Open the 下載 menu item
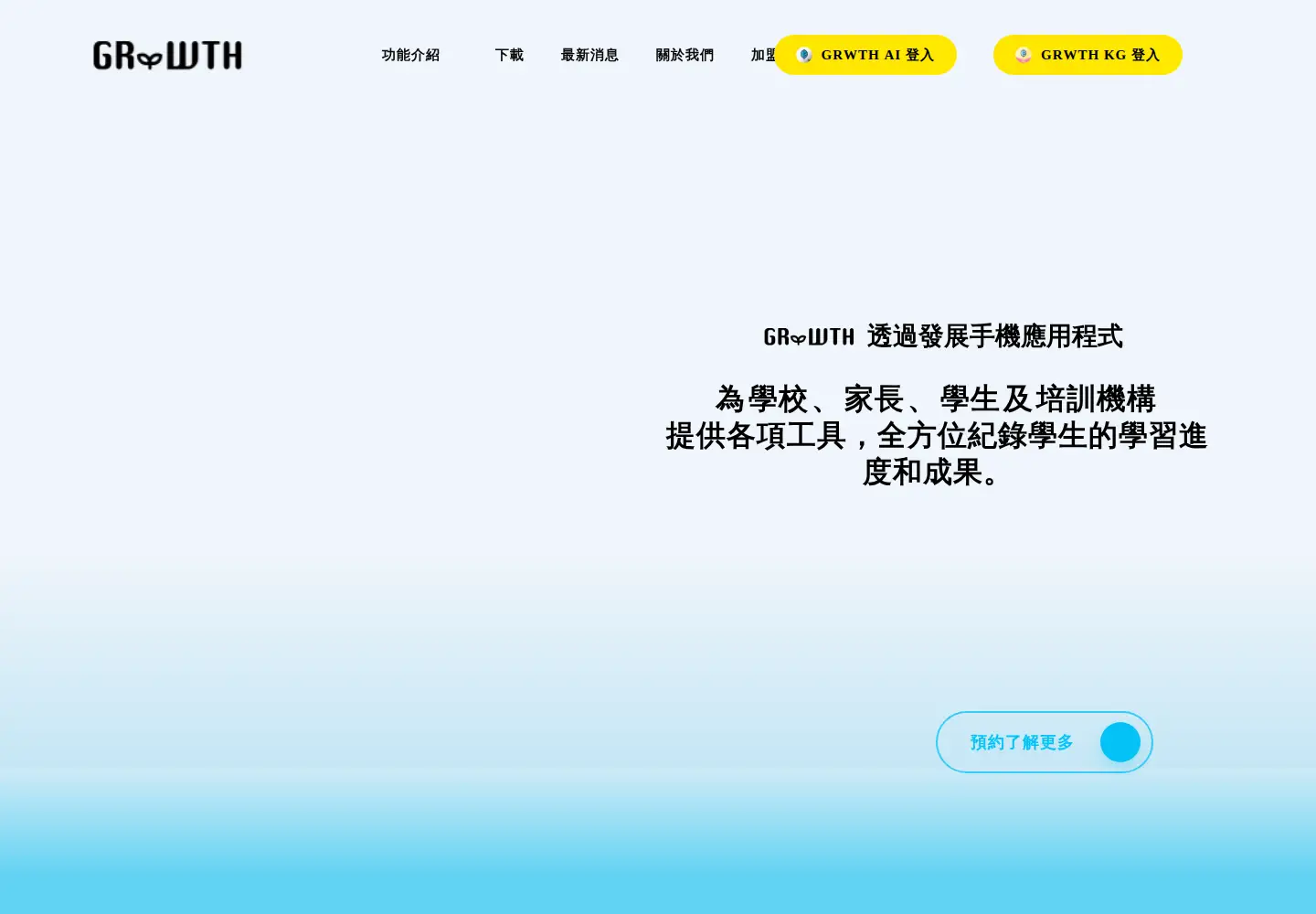The height and width of the screenshot is (914, 1316). [x=509, y=55]
